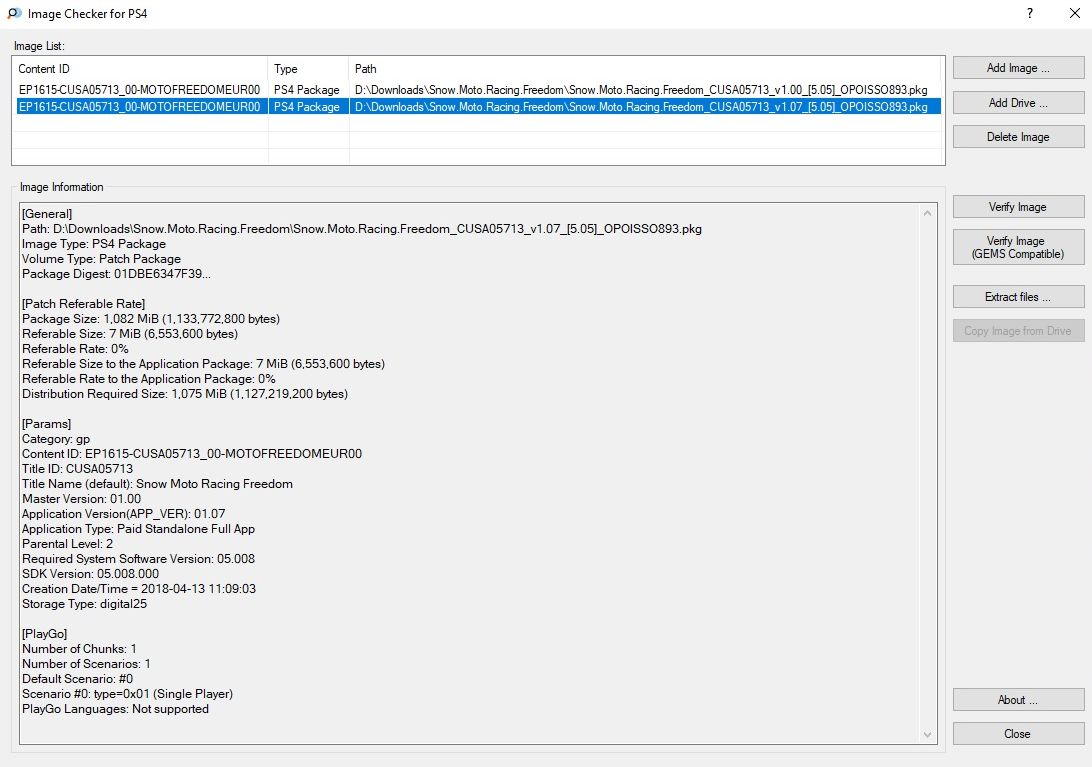1092x767 pixels.
Task: Open the About dialog
Action: [1018, 700]
